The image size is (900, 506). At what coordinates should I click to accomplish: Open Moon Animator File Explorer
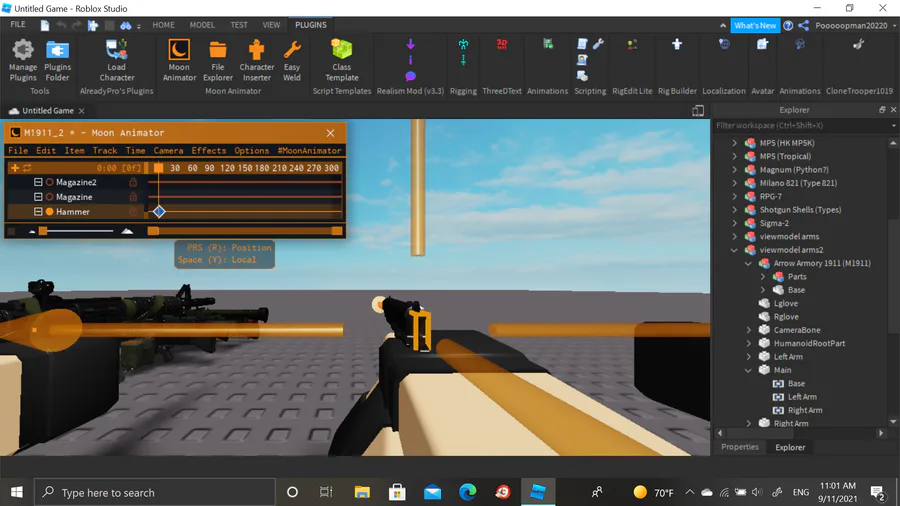[218, 60]
